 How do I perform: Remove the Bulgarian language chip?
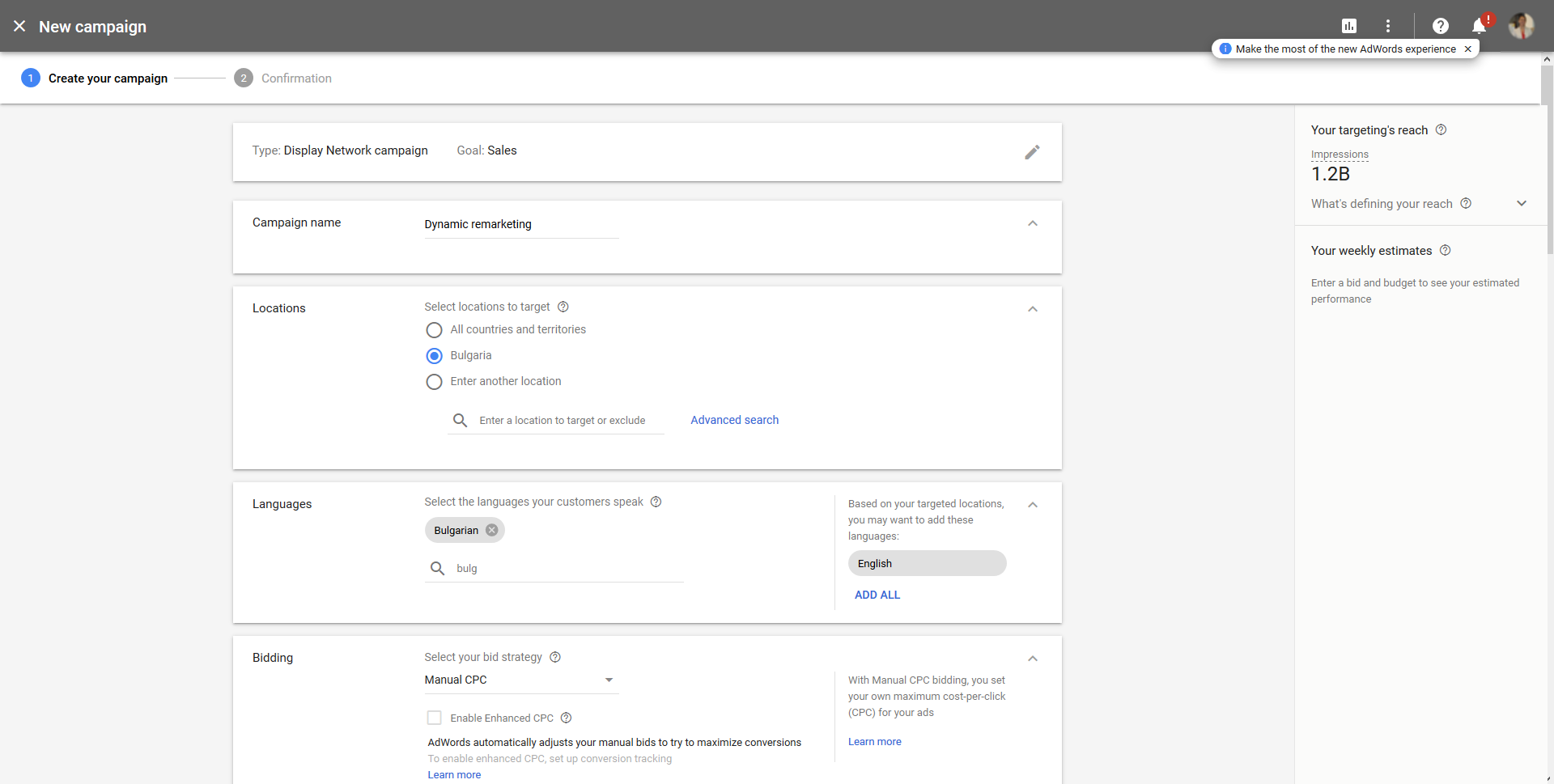coord(491,530)
